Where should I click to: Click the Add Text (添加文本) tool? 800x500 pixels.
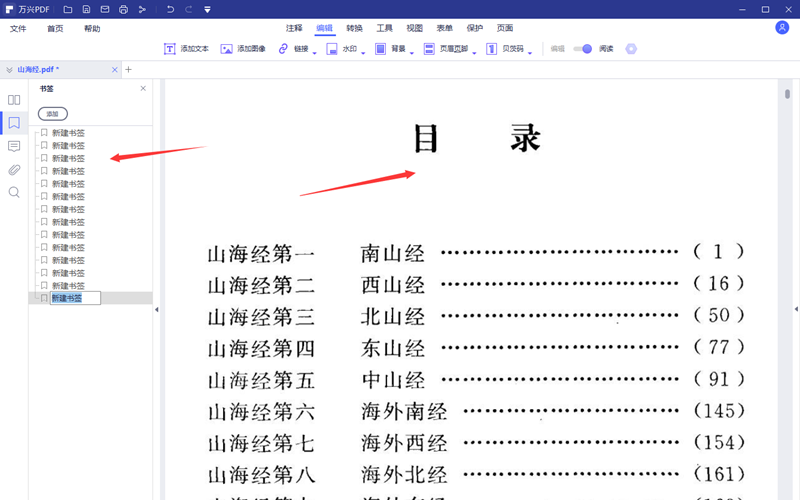[x=187, y=49]
